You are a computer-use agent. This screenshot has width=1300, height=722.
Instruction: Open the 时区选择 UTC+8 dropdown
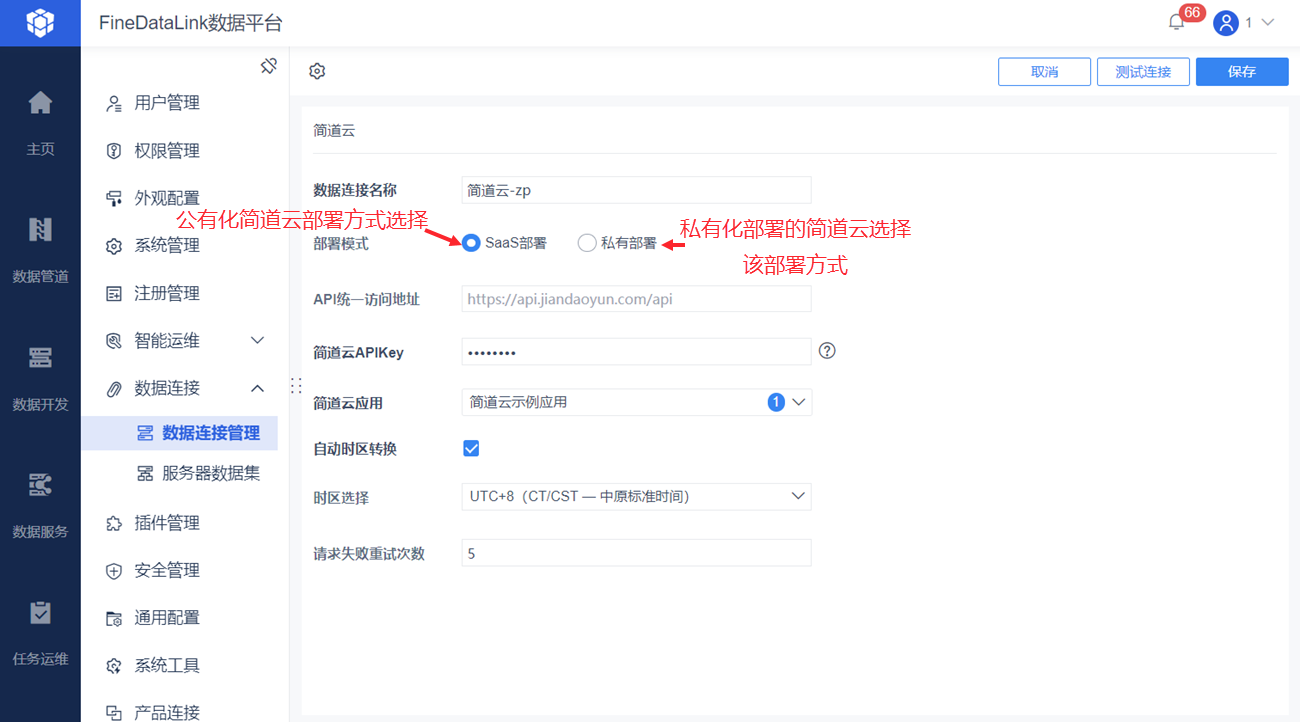[x=636, y=496]
